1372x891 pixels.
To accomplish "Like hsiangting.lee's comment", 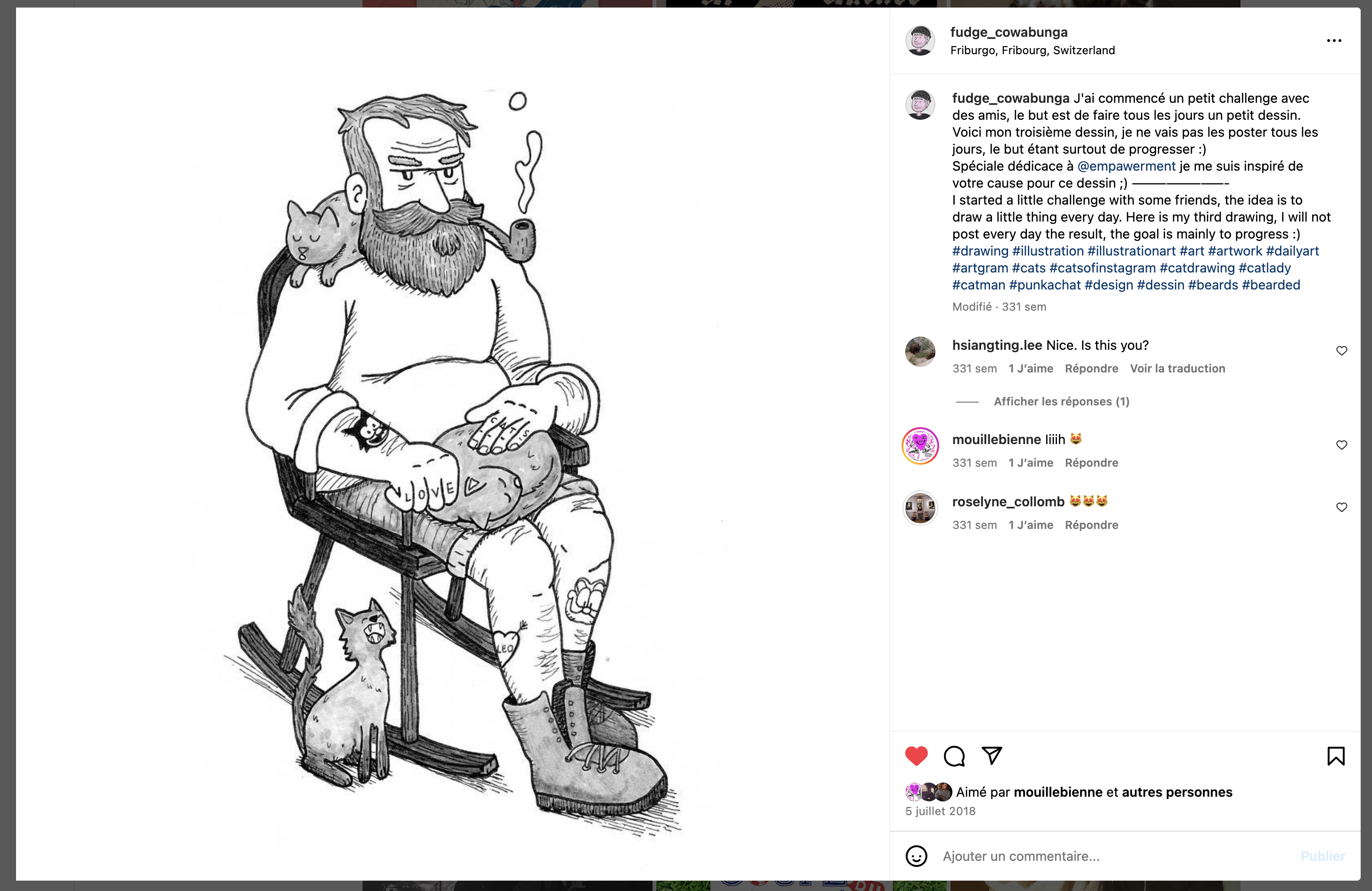I will 1341,351.
